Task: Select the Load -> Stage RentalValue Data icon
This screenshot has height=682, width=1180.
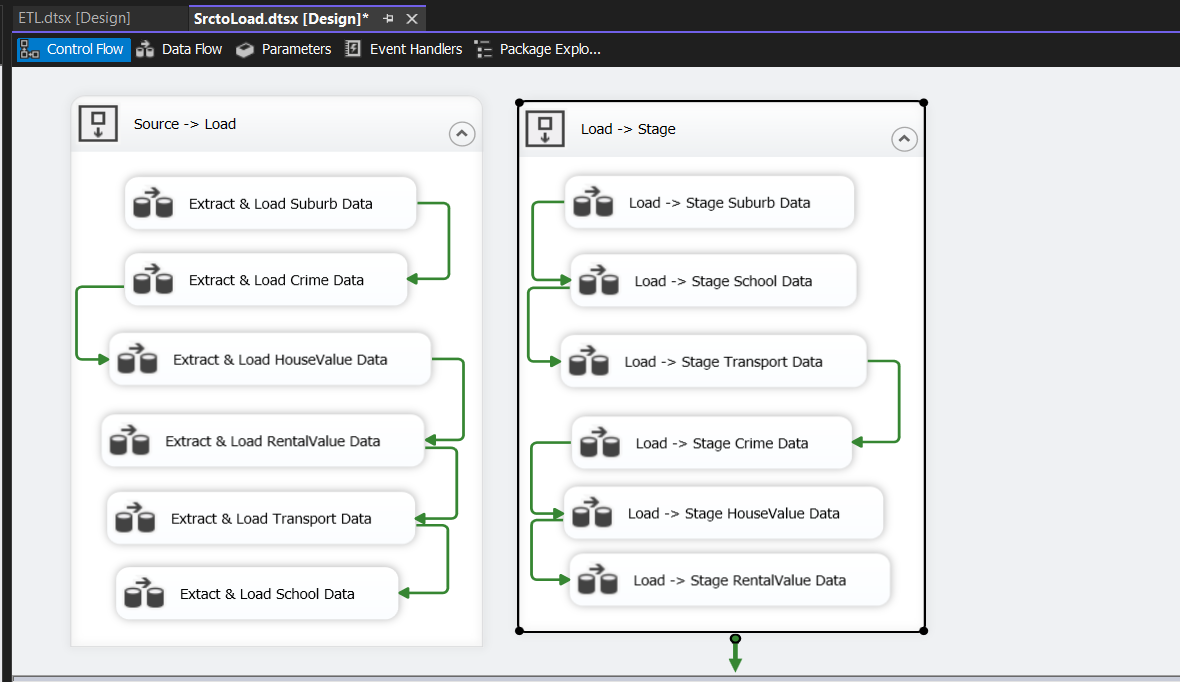Action: (x=596, y=581)
